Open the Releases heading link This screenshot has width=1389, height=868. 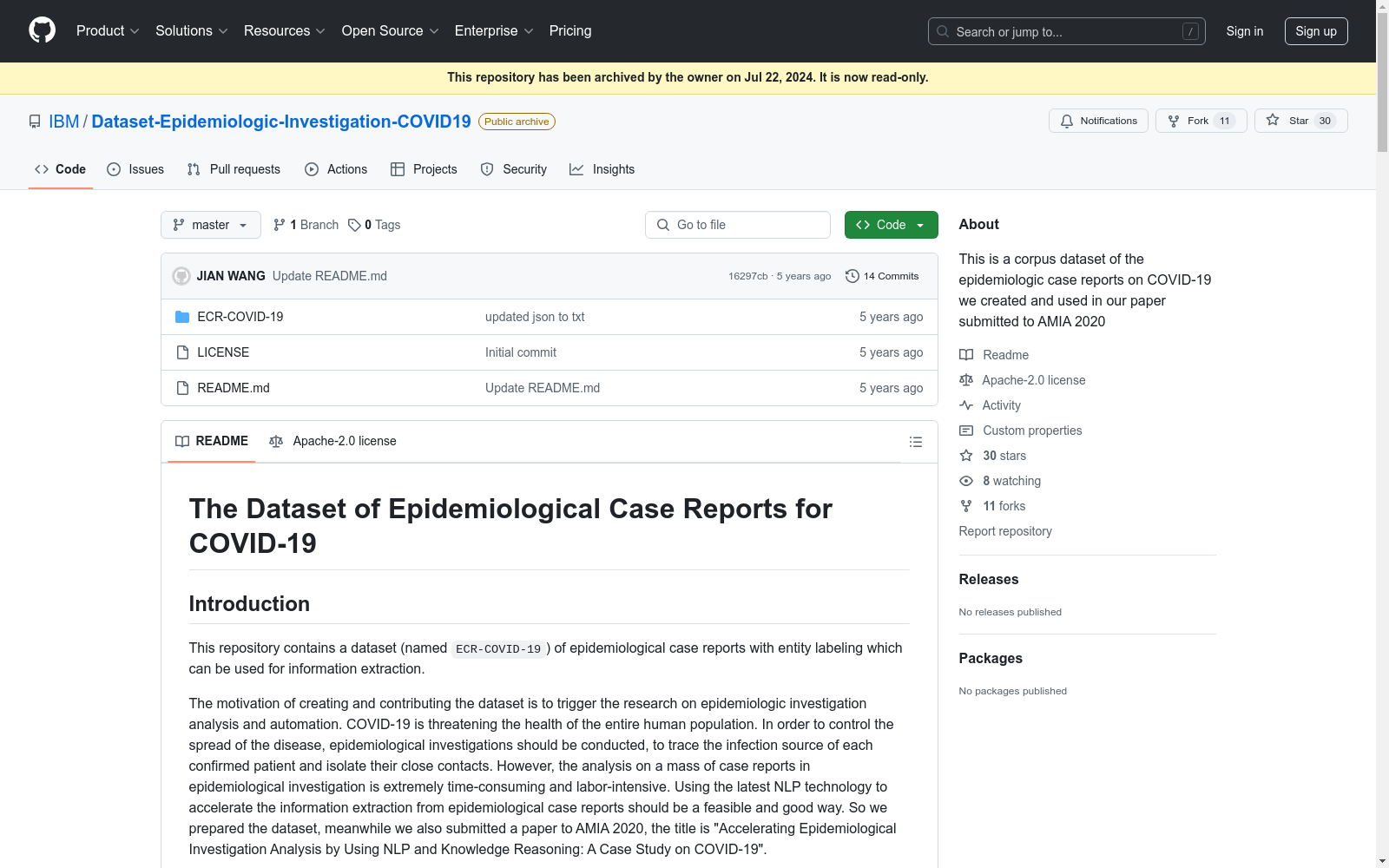tap(989, 579)
